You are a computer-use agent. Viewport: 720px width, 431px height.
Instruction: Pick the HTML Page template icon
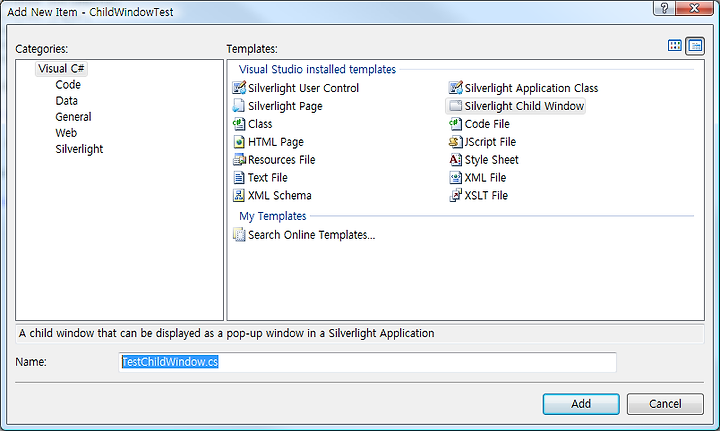tap(239, 142)
